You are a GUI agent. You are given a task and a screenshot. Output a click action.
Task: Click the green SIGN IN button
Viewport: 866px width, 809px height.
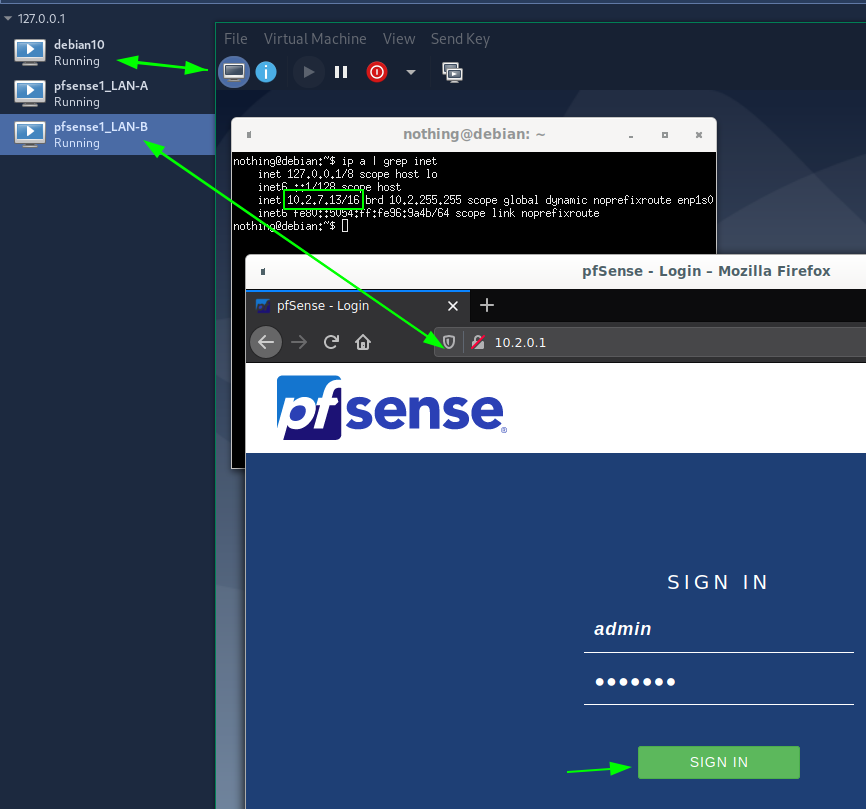[x=719, y=762]
